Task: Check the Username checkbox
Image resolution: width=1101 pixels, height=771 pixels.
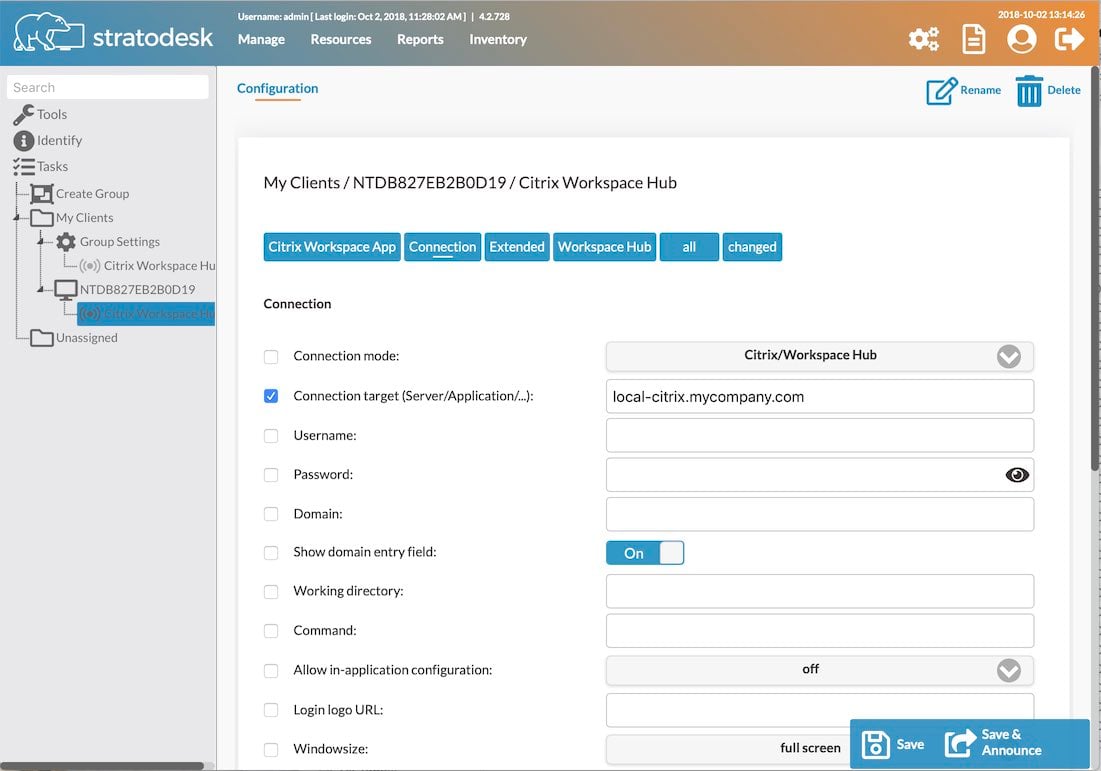Action: [271, 436]
